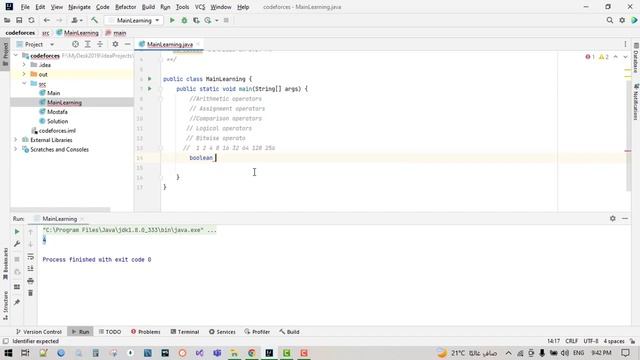Open IDE settings gear at top right
The width and height of the screenshot is (640, 360).
point(622,20)
